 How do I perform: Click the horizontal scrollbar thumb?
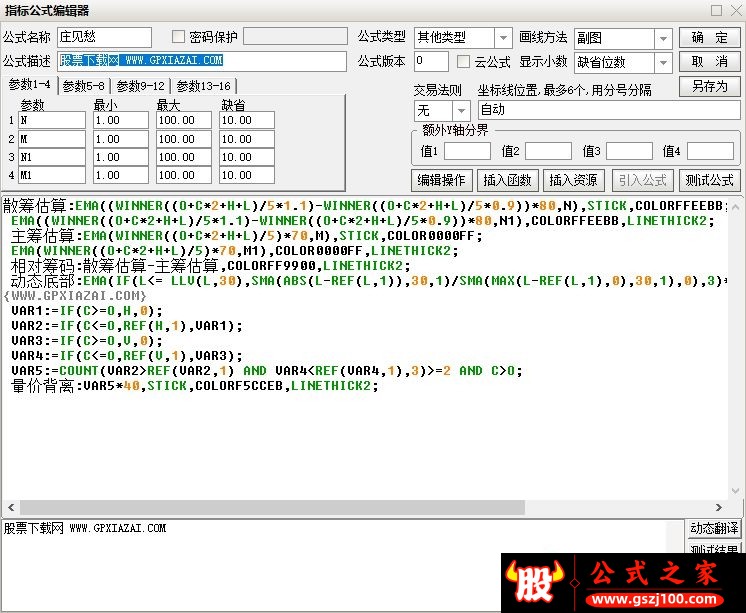(272, 507)
